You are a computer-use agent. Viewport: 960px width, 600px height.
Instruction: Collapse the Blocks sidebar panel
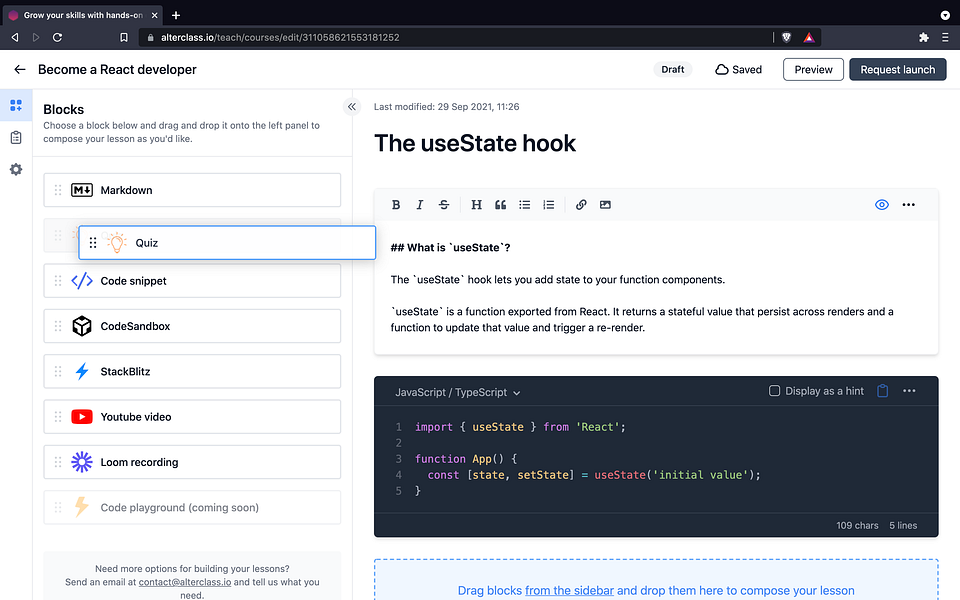click(351, 107)
